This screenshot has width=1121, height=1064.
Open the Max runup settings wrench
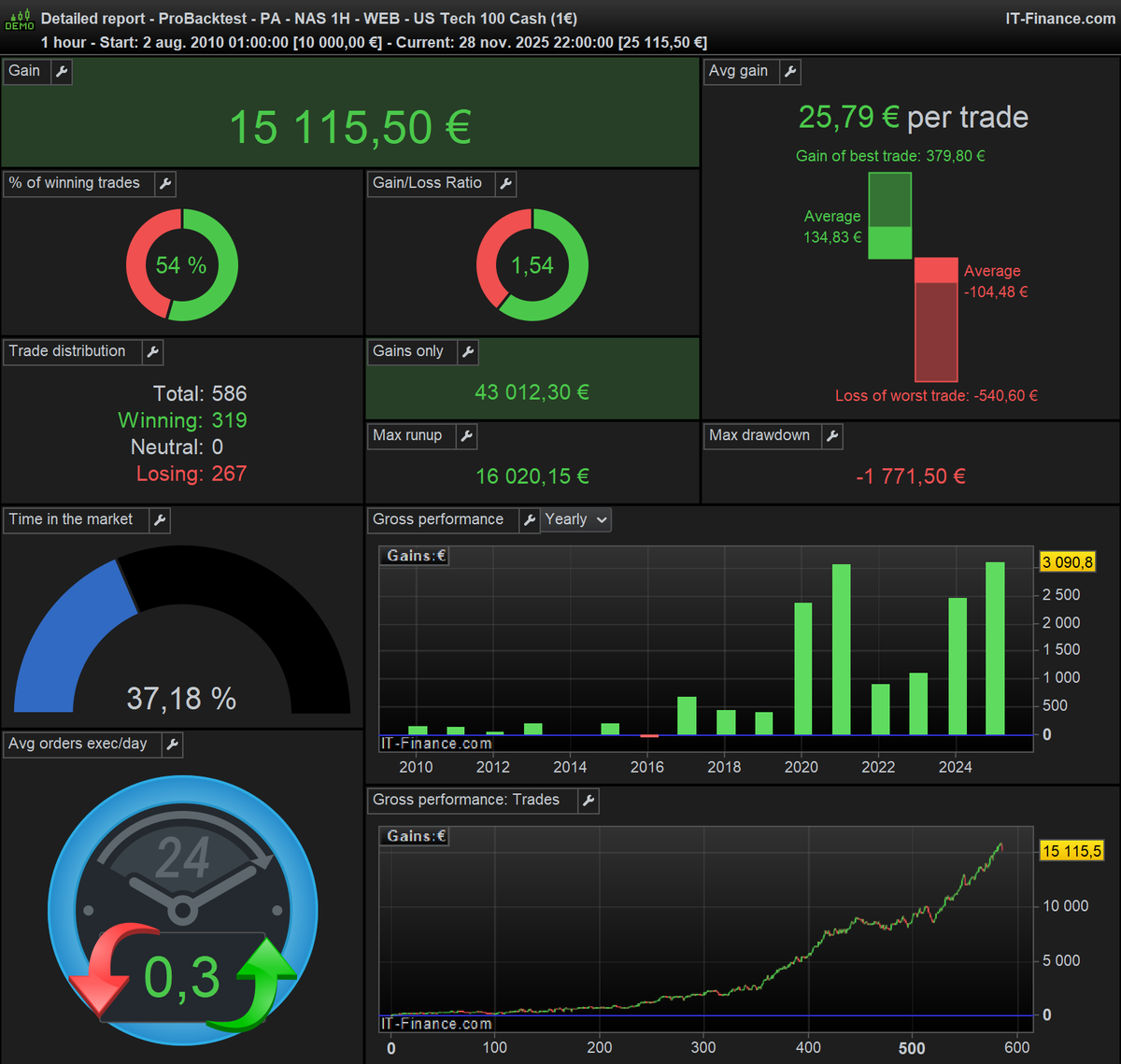click(466, 436)
